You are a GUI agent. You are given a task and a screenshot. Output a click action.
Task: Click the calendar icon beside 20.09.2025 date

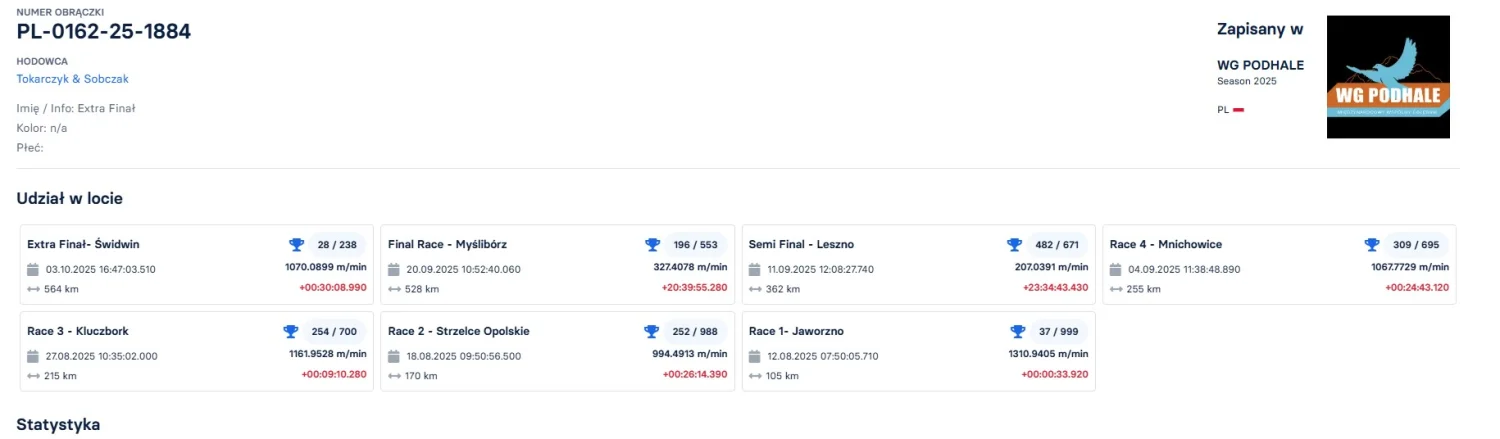pyautogui.click(x=394, y=269)
